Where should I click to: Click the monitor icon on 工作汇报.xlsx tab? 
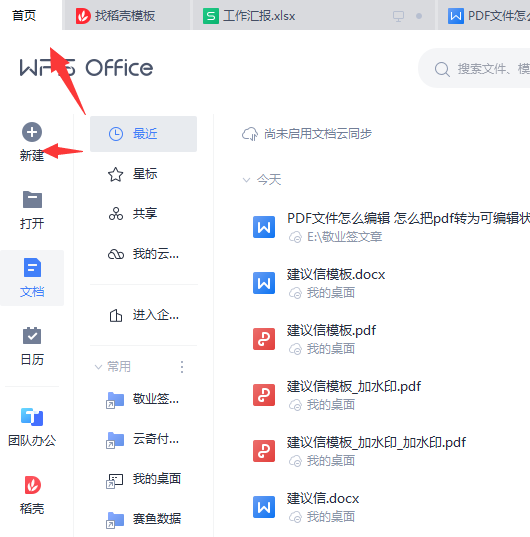[398, 16]
